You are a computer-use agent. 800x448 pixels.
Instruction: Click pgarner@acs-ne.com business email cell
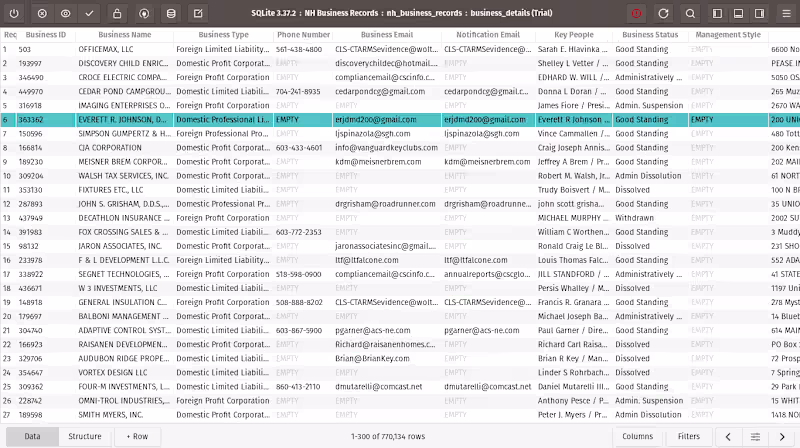point(387,331)
